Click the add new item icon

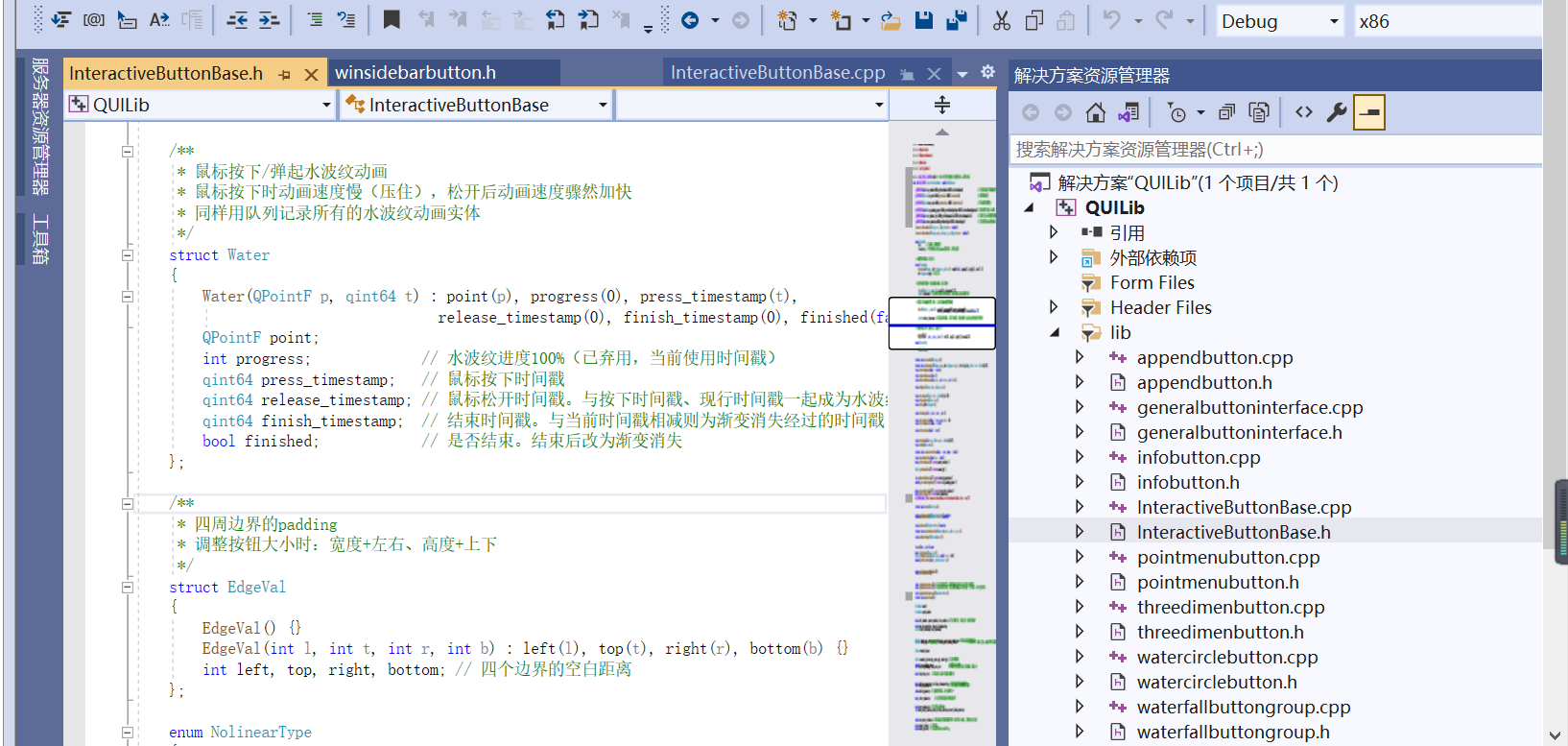click(841, 20)
